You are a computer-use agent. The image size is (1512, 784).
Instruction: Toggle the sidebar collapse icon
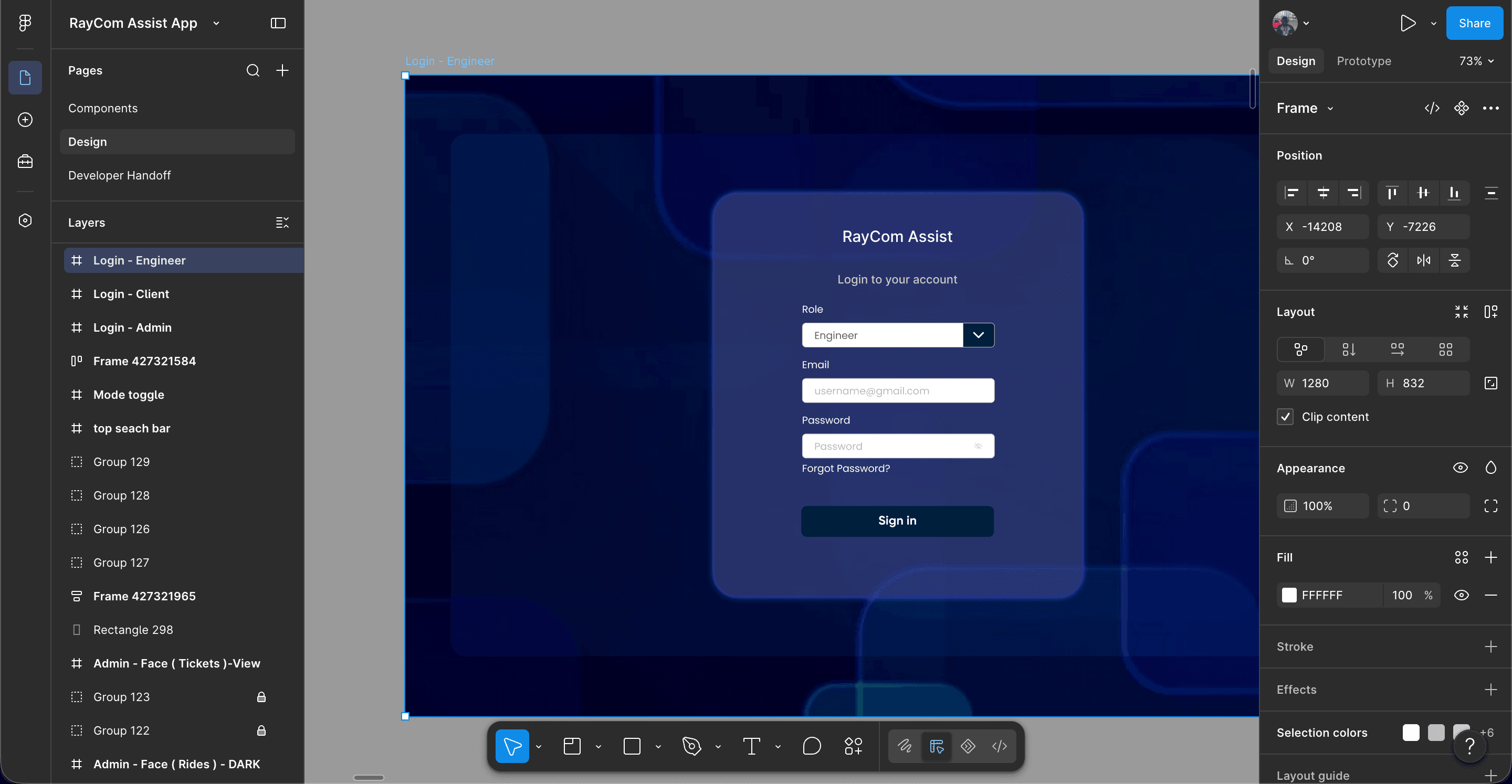tap(278, 23)
